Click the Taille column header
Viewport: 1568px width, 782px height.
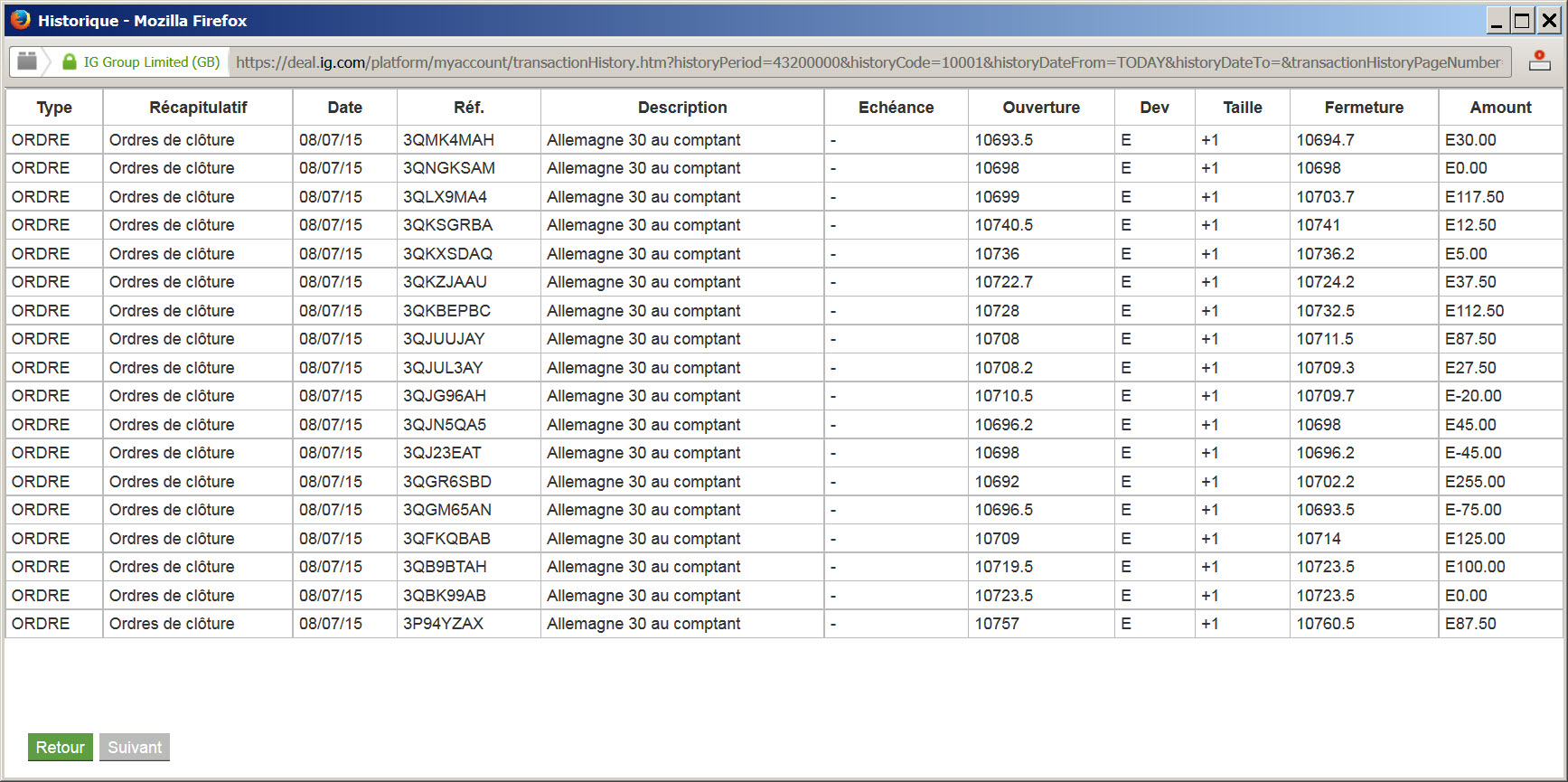(1243, 108)
